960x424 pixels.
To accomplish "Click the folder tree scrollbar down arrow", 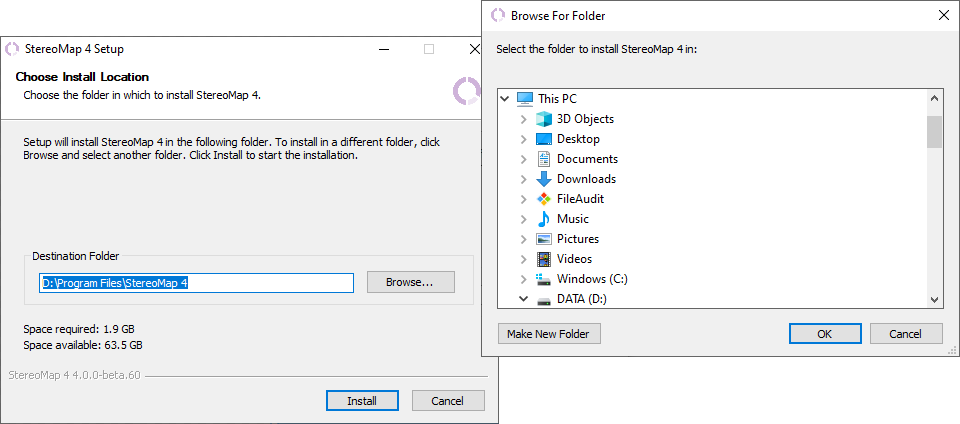I will (x=934, y=299).
